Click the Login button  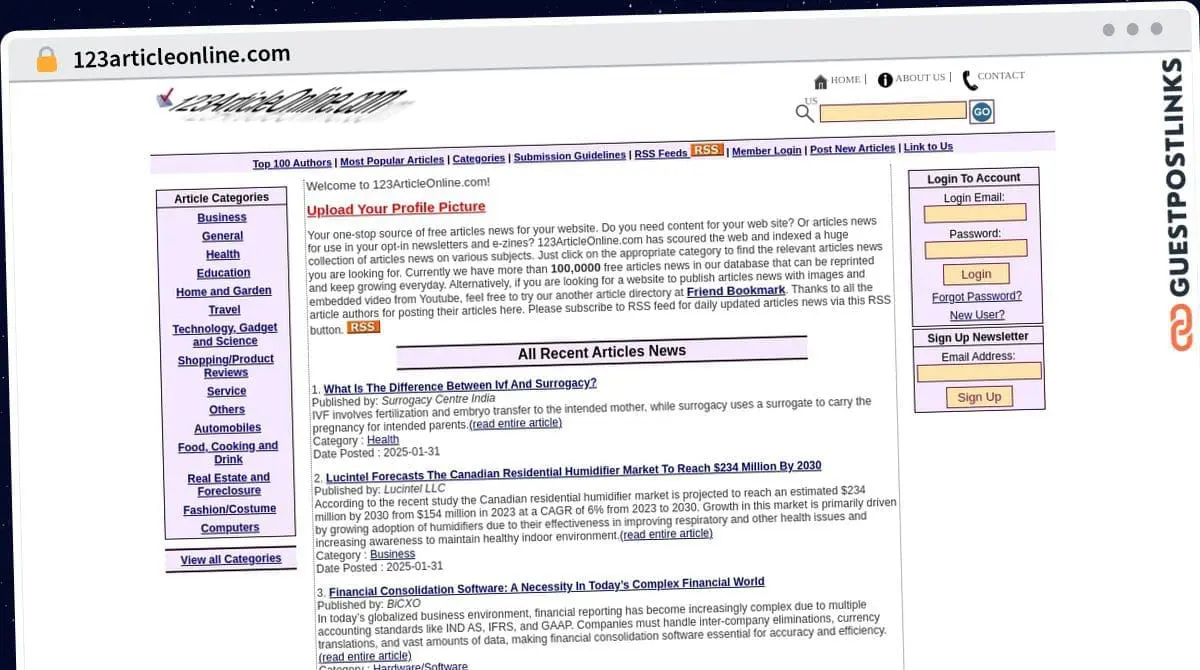(x=976, y=274)
